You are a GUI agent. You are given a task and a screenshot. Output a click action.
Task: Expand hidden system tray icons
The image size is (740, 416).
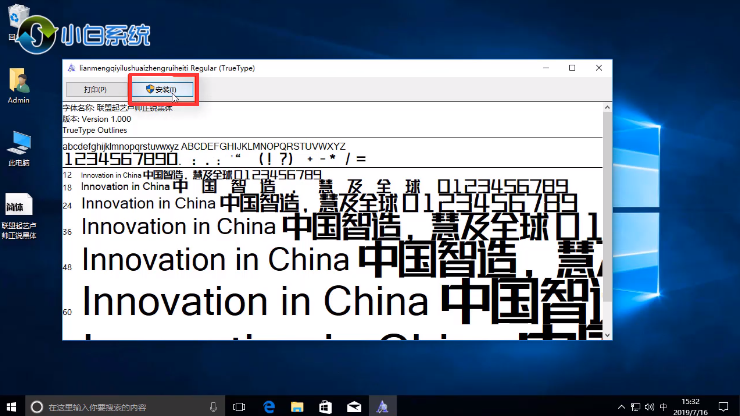(621, 407)
